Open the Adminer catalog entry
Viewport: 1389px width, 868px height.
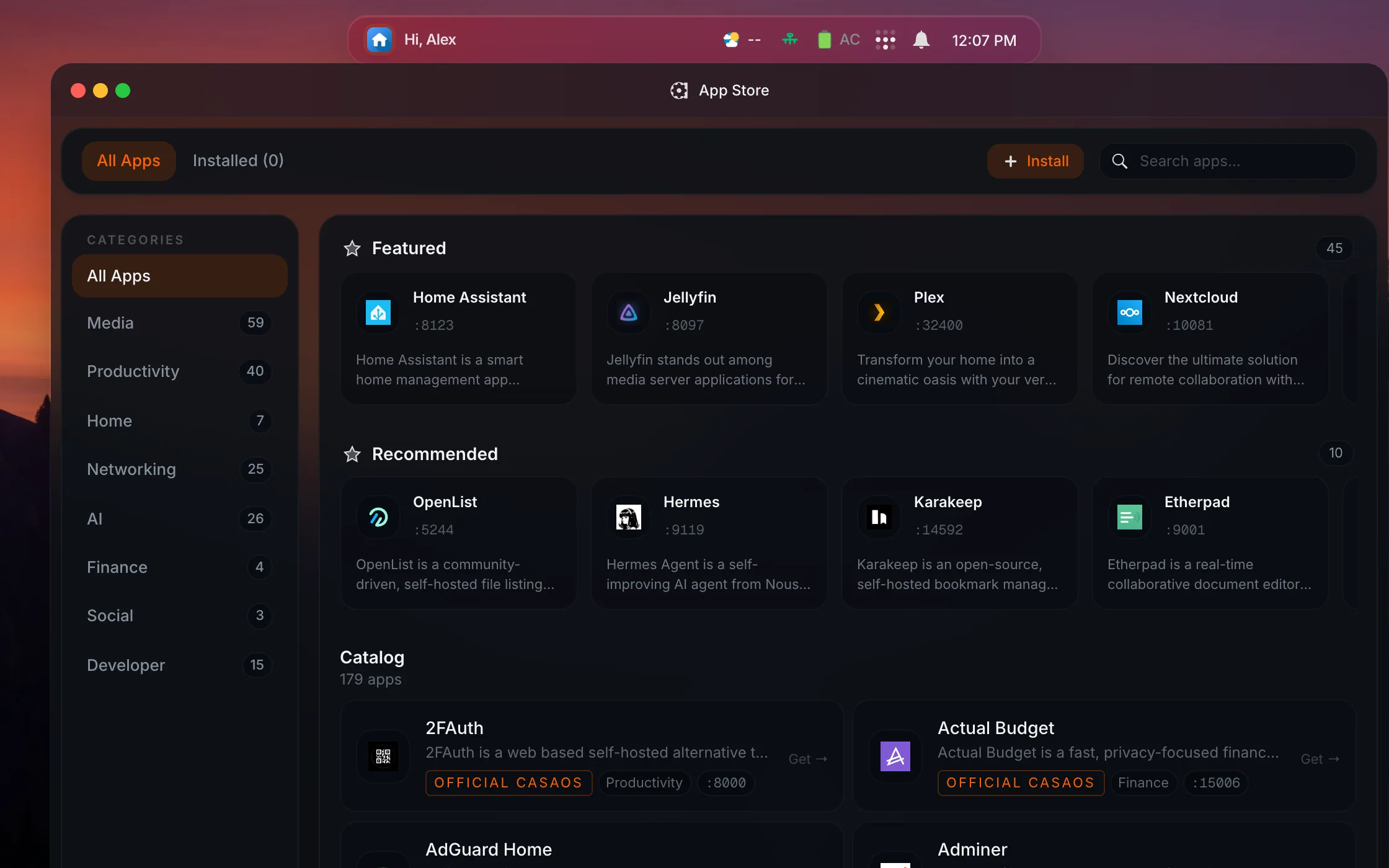1104,845
